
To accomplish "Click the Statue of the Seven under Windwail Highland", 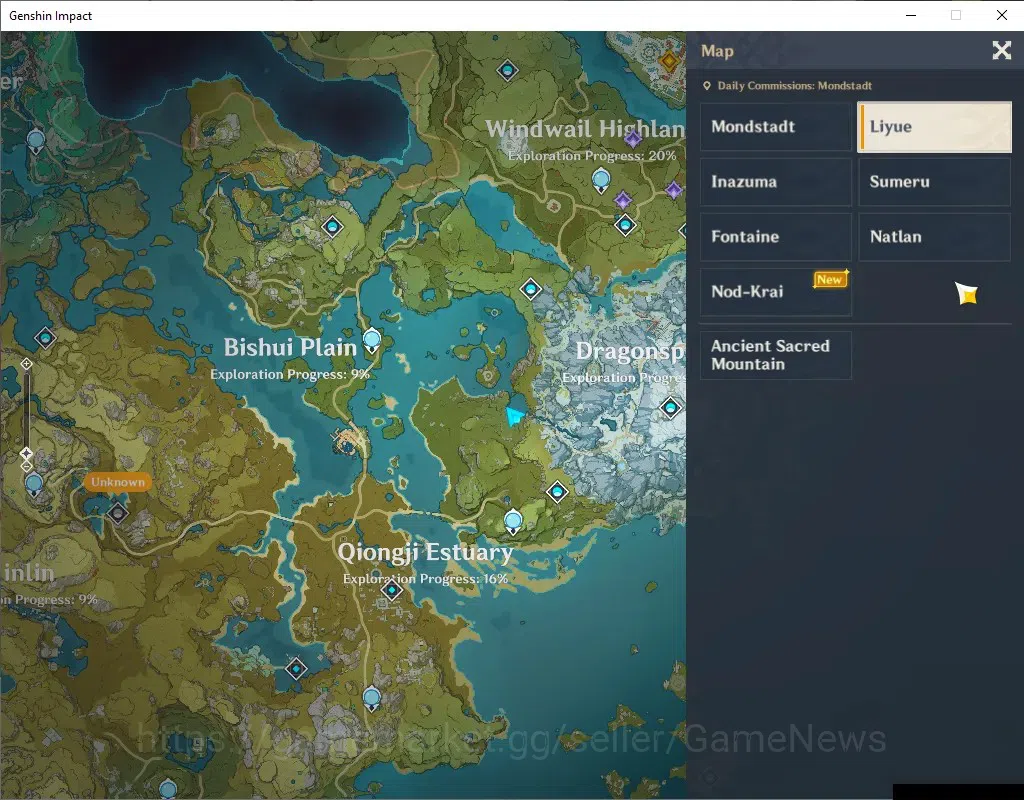I will (601, 180).
